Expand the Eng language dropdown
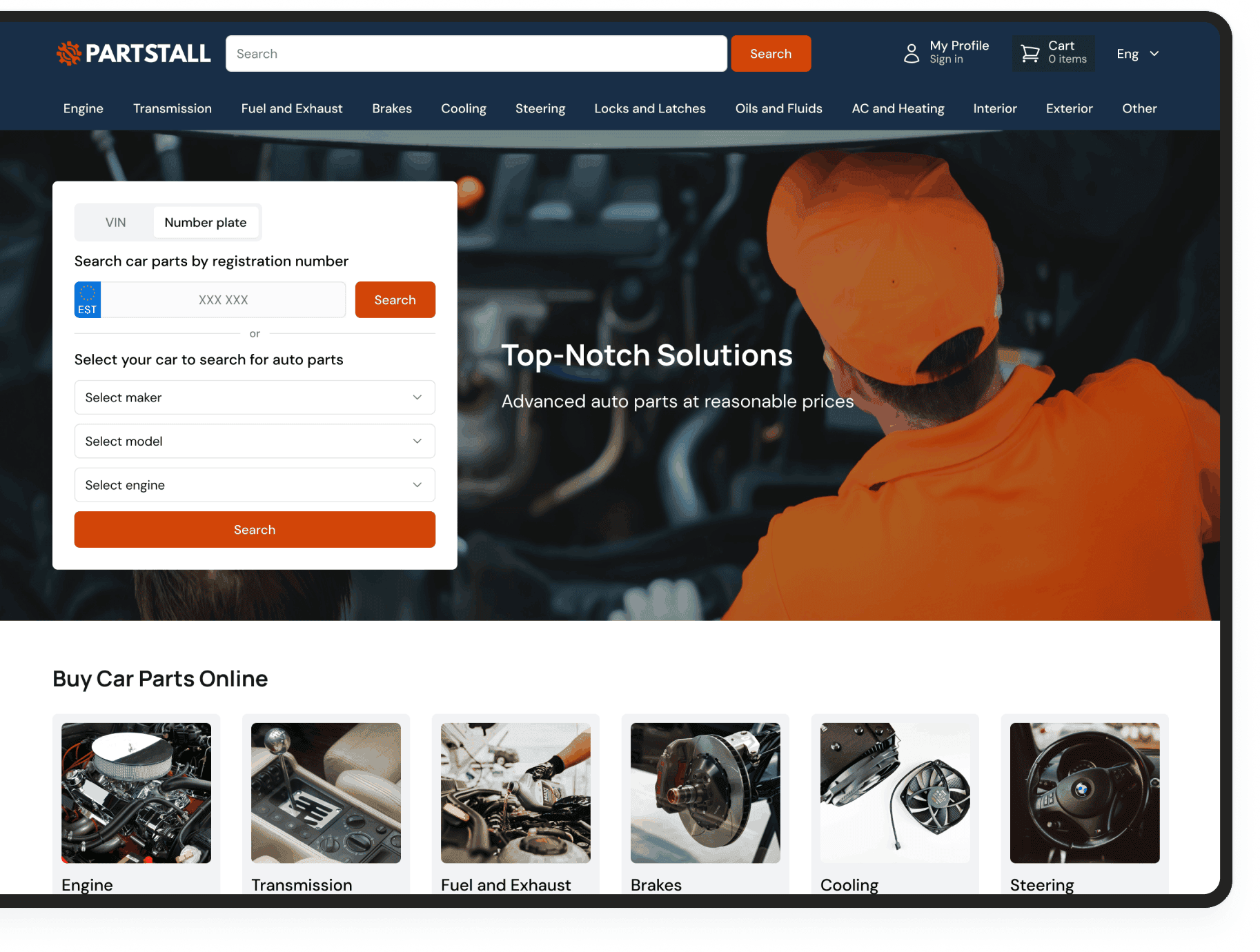Screen dimensions: 1260x952 pos(1138,54)
